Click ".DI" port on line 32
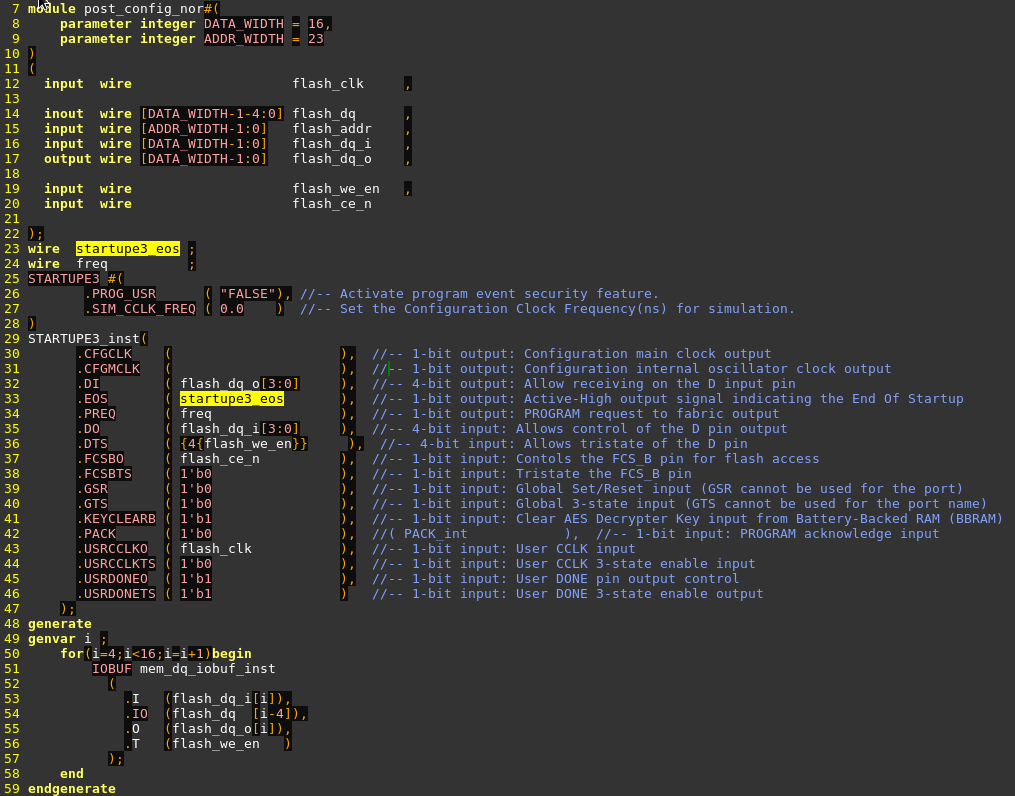Viewport: 1015px width, 796px height. click(88, 384)
